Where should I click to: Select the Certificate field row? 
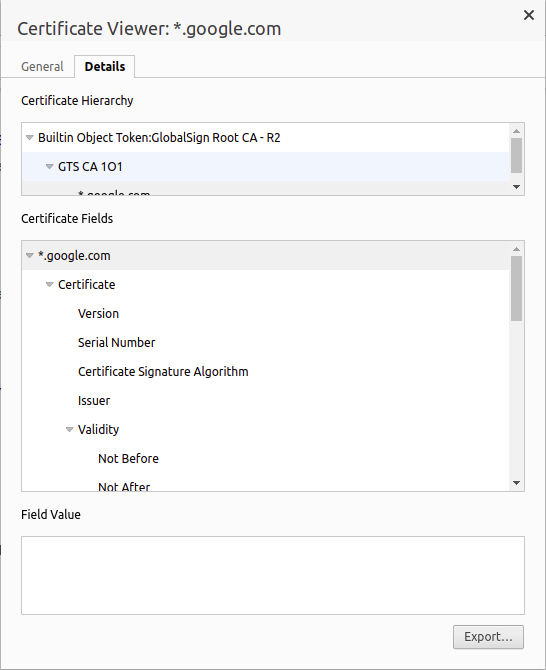point(266,285)
